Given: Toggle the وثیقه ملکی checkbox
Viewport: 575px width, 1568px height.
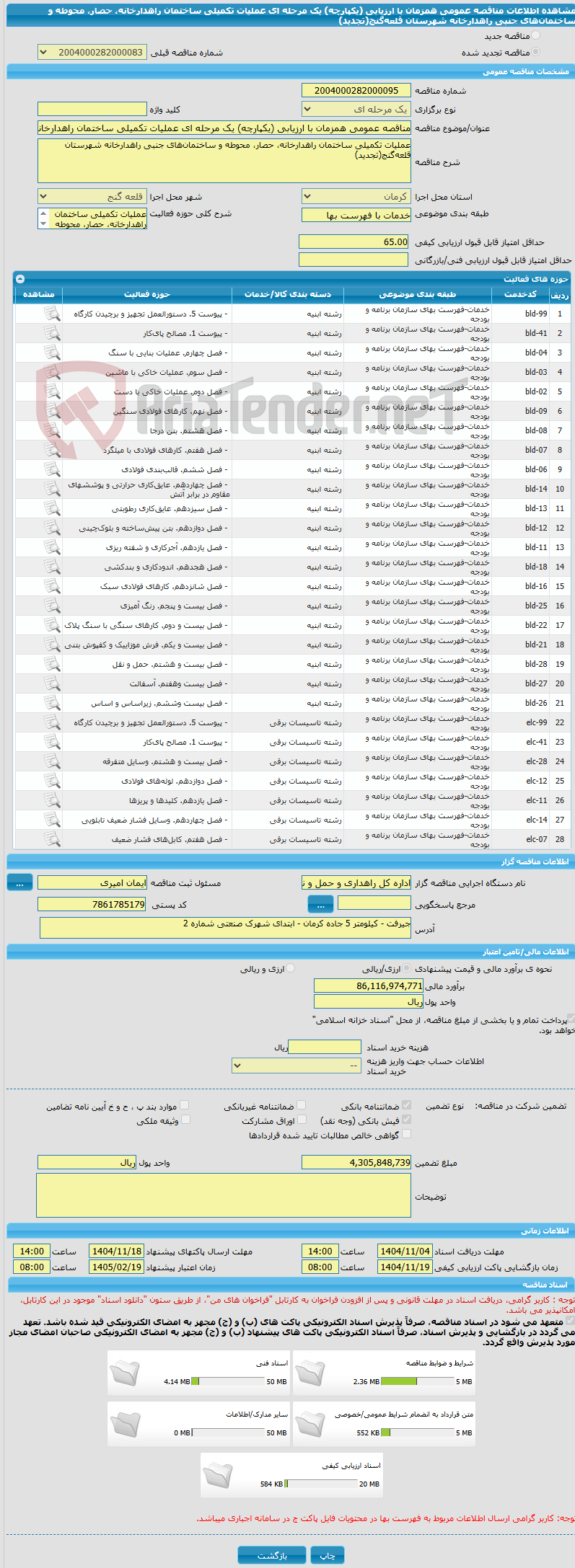Looking at the screenshot, I should pyautogui.click(x=185, y=1120).
